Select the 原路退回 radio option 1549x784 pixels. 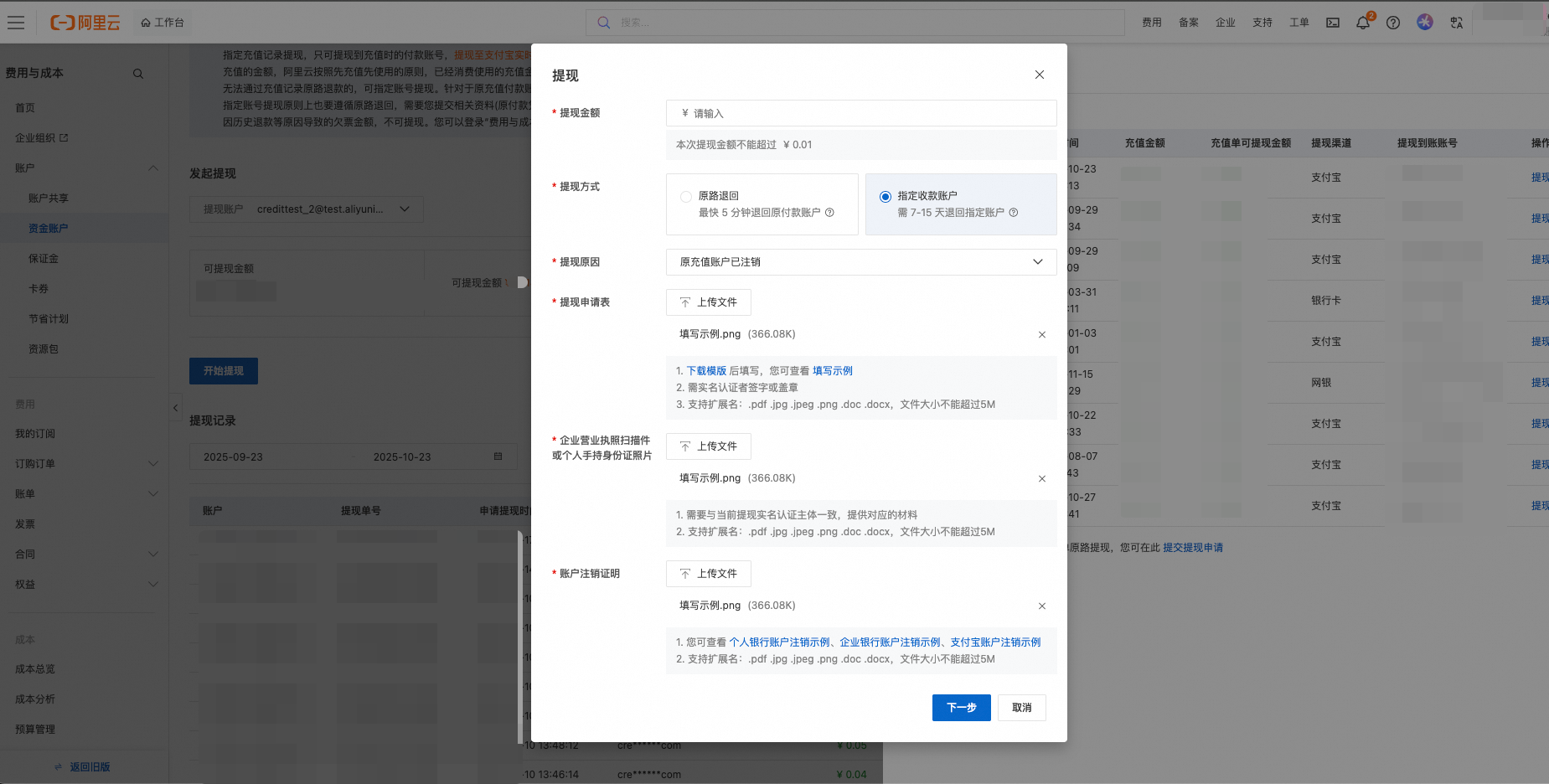(686, 197)
